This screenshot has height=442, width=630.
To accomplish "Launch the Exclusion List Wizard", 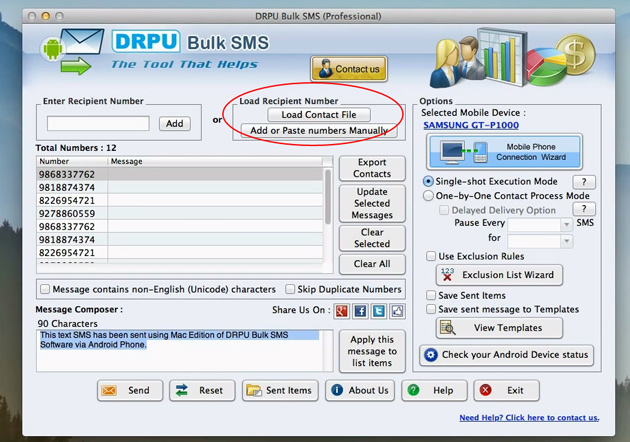I will point(499,275).
